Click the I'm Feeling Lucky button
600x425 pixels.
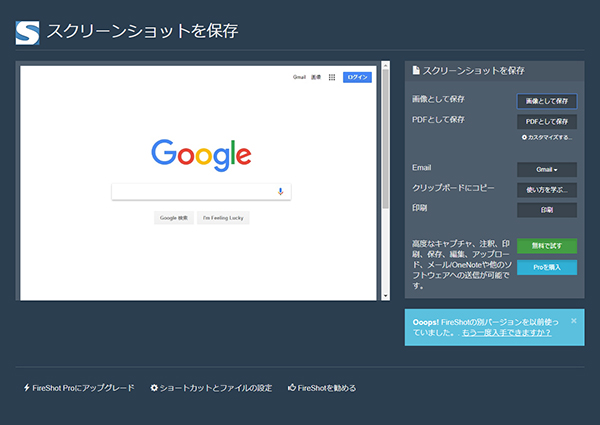click(x=223, y=218)
